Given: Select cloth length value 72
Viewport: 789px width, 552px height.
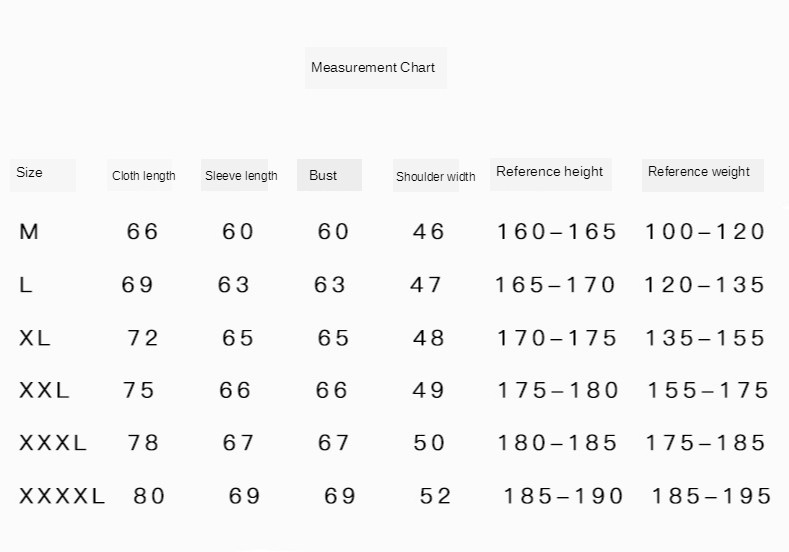Looking at the screenshot, I should coord(143,338).
